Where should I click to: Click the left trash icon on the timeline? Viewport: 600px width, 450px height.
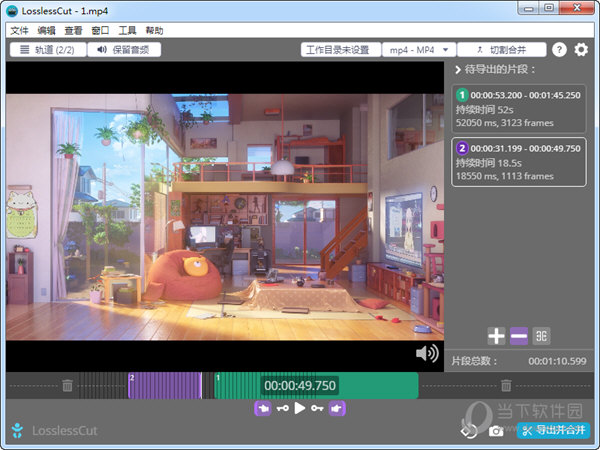67,385
